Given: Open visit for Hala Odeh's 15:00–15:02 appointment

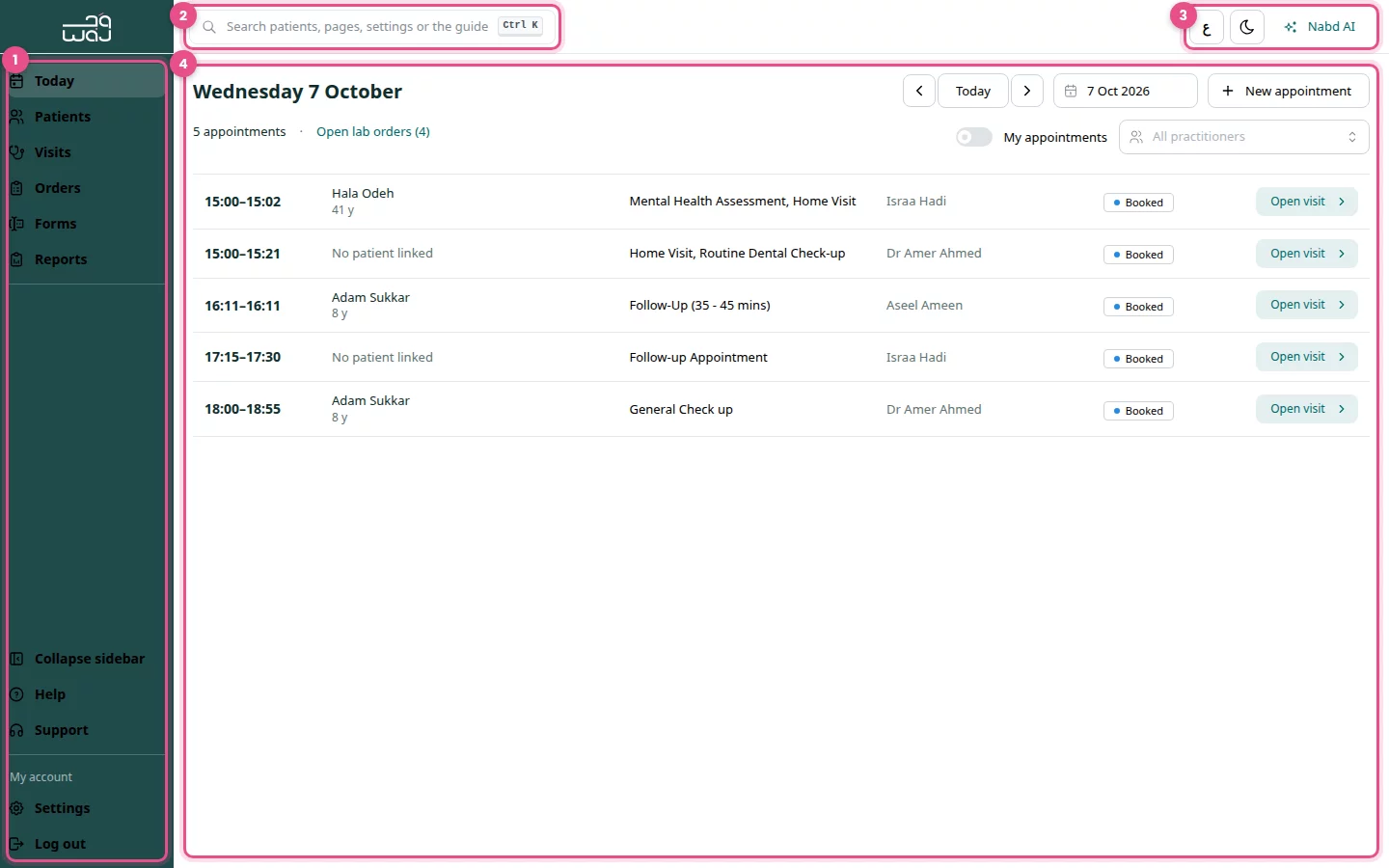Looking at the screenshot, I should click(x=1307, y=202).
